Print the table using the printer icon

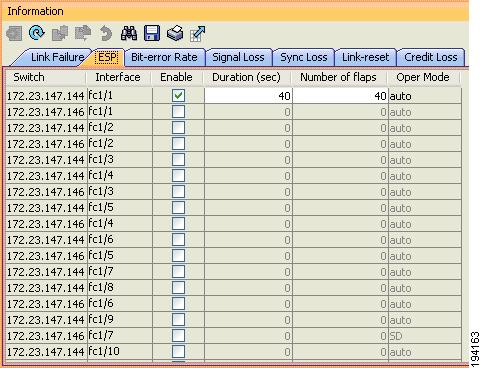tap(175, 33)
